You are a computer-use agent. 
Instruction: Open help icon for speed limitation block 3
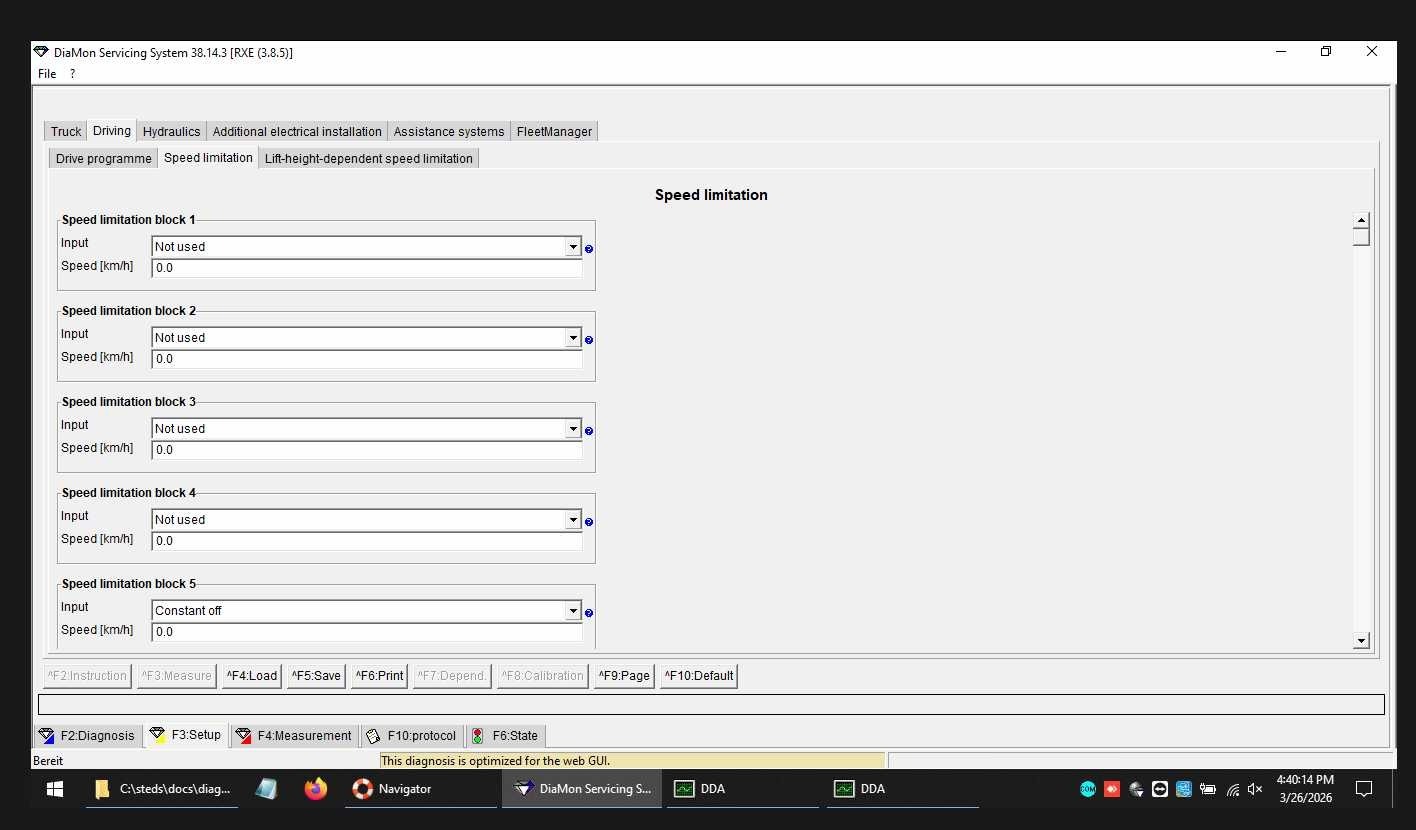point(589,431)
